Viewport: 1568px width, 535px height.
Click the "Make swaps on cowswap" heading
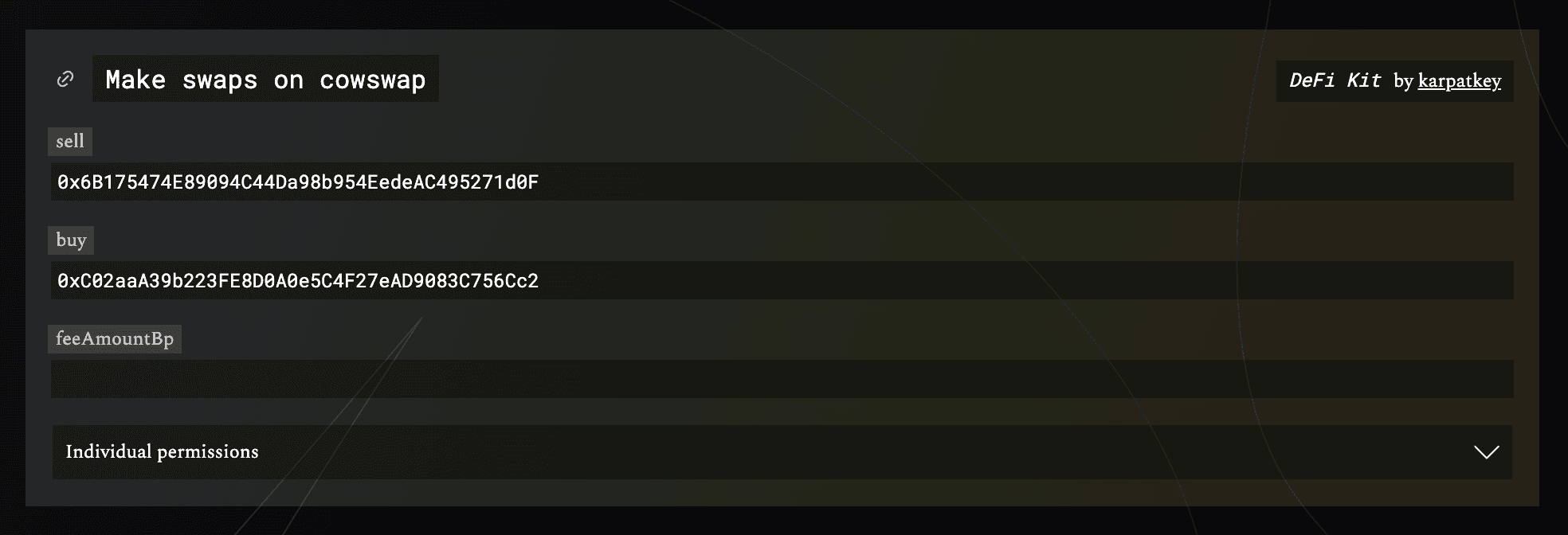[265, 80]
